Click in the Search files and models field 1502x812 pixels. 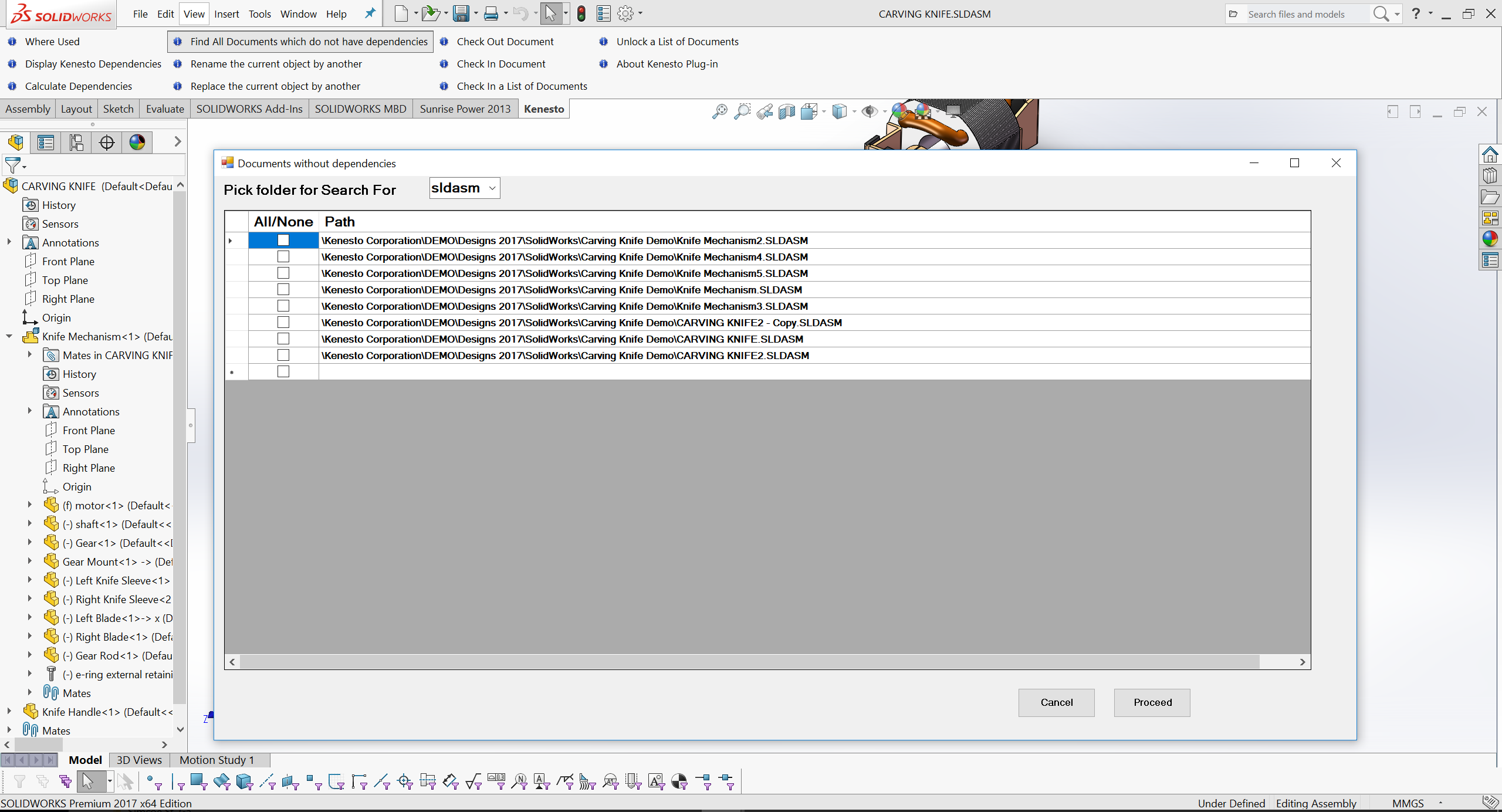click(x=1310, y=13)
